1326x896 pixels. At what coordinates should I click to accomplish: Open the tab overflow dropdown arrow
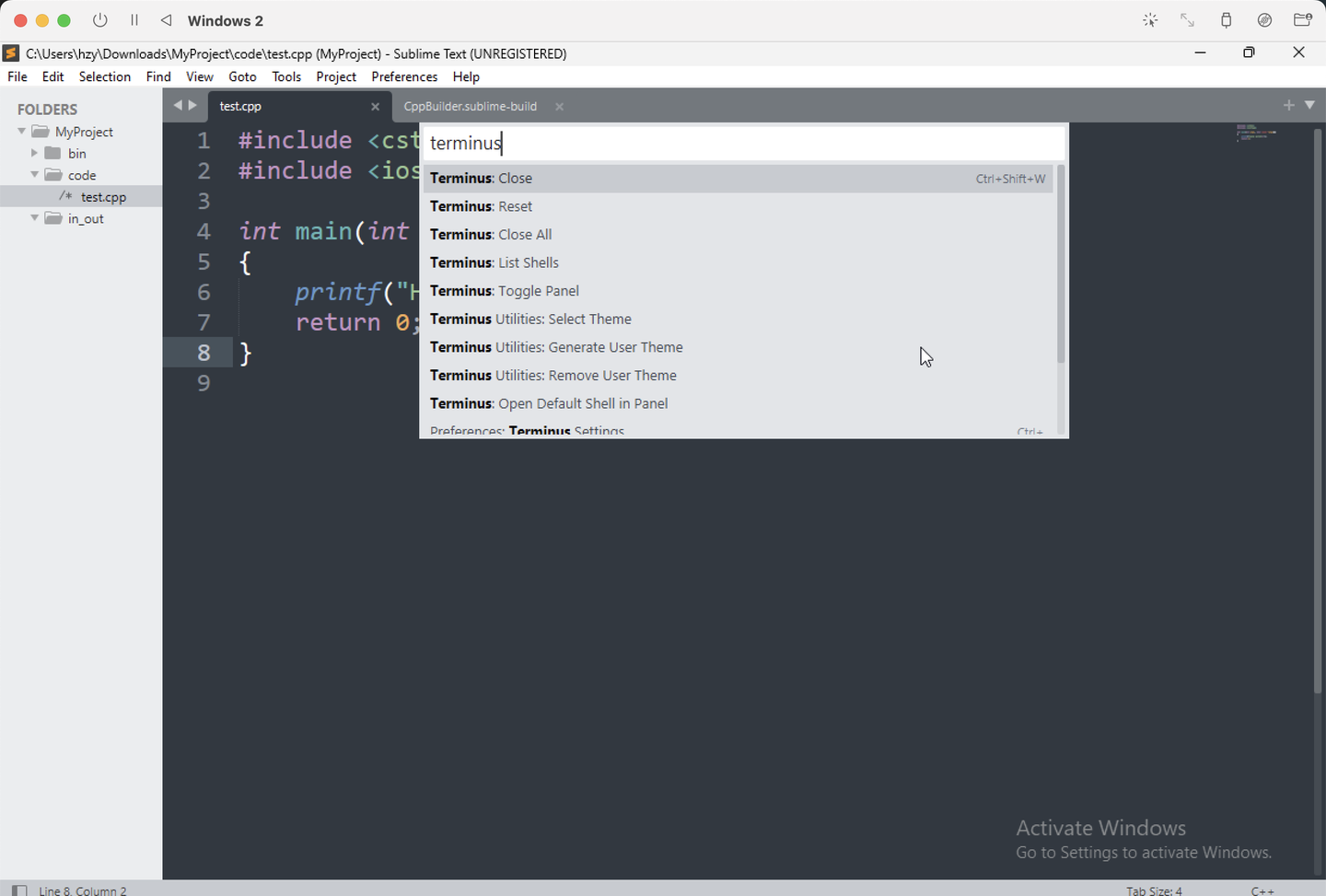tap(1310, 106)
